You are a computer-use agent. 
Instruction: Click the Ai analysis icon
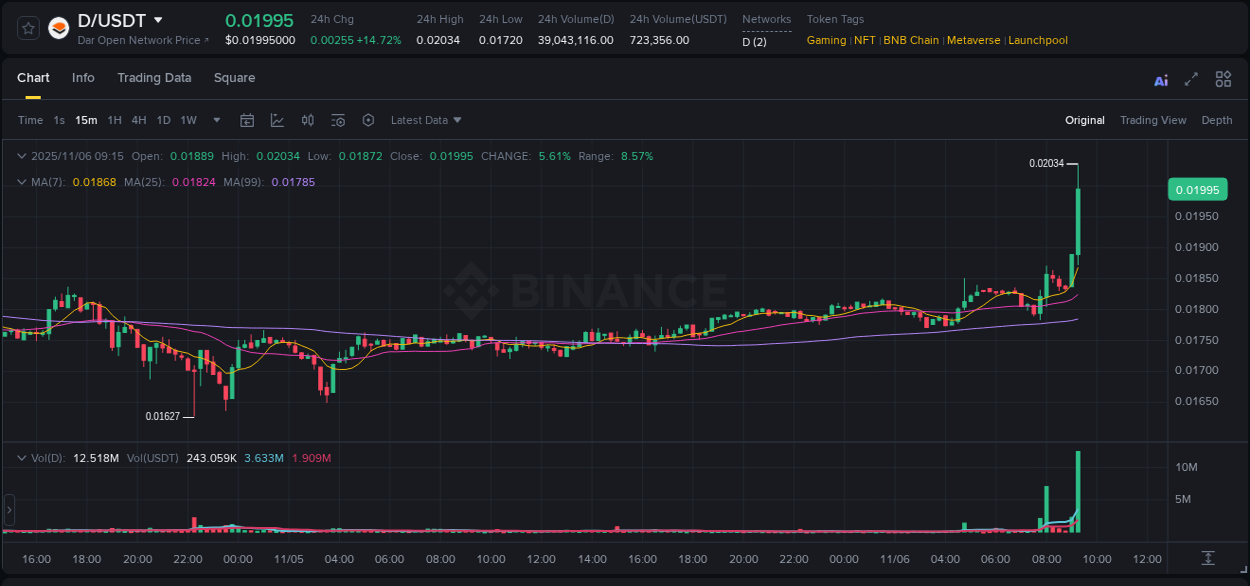click(x=1161, y=78)
